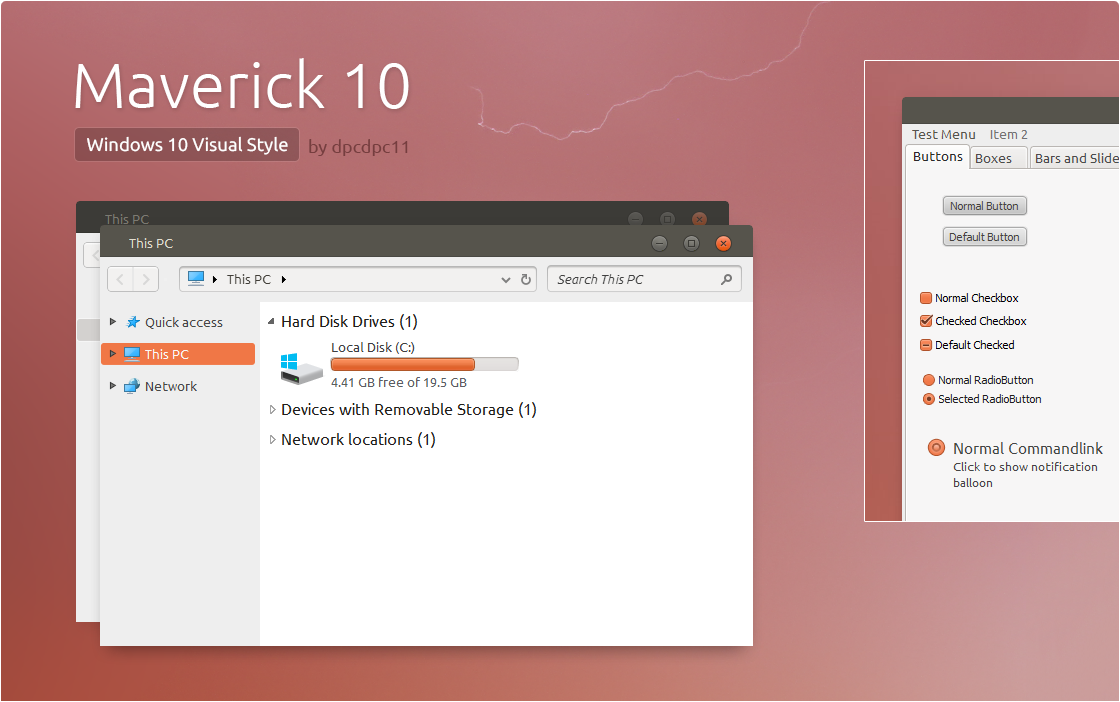1120x702 pixels.
Task: Switch to the Bars and Sliders tab
Action: pyautogui.click(x=1074, y=159)
